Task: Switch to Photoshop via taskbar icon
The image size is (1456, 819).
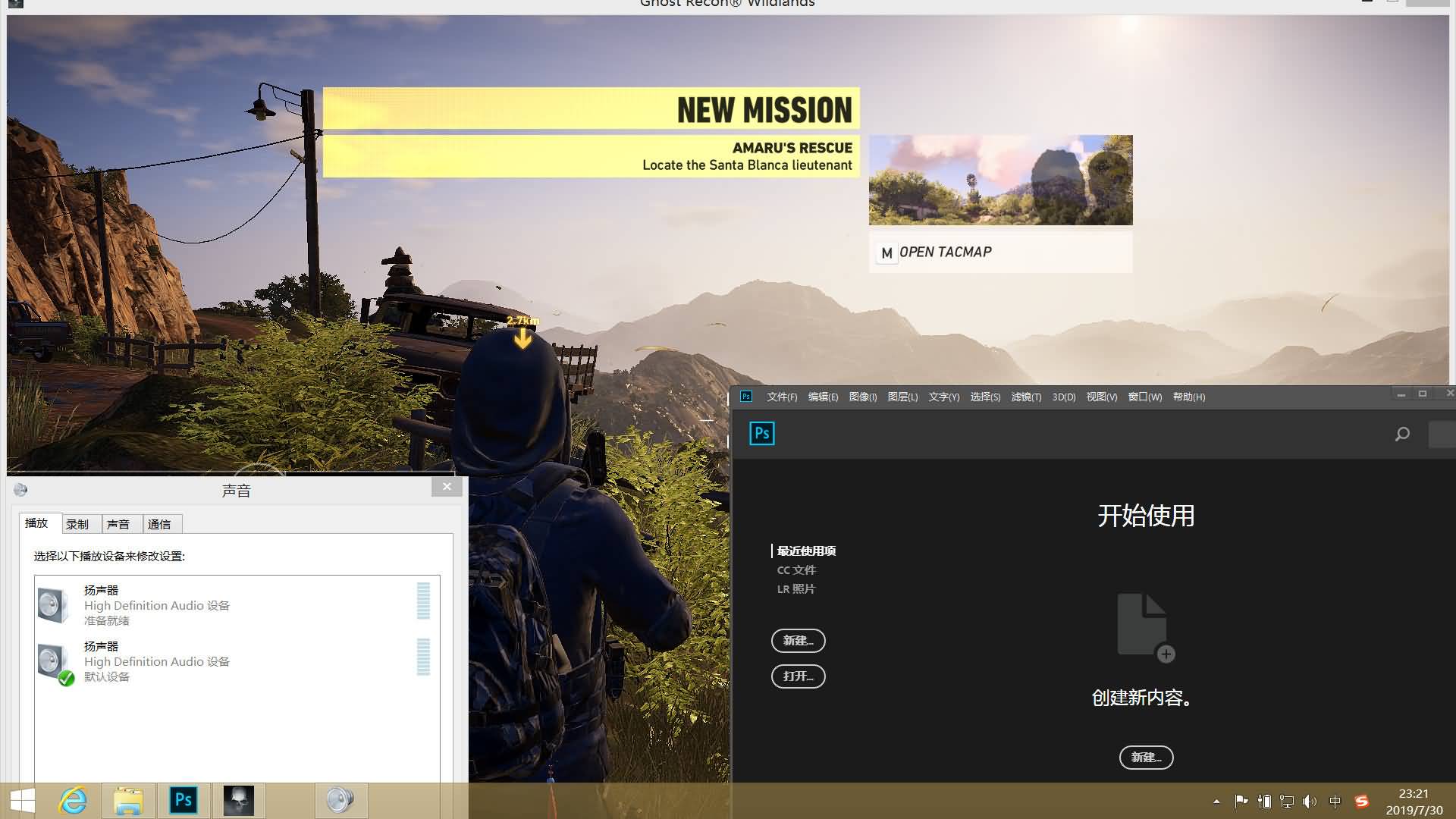Action: [184, 801]
